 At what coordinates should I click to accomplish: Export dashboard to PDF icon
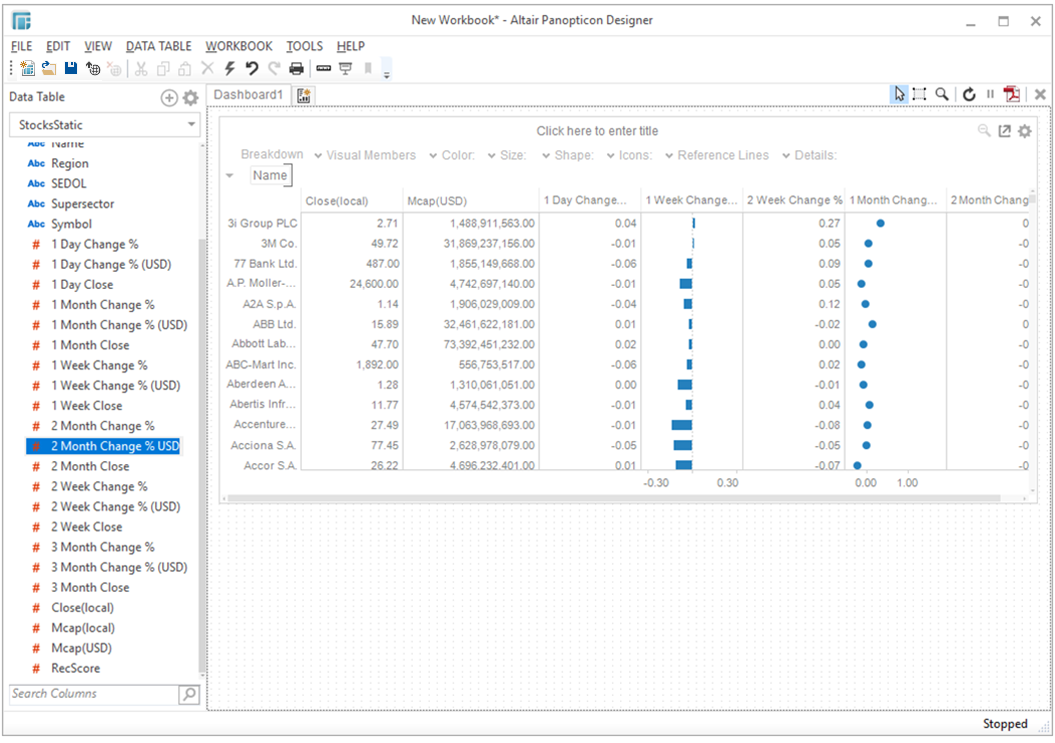click(x=1013, y=94)
